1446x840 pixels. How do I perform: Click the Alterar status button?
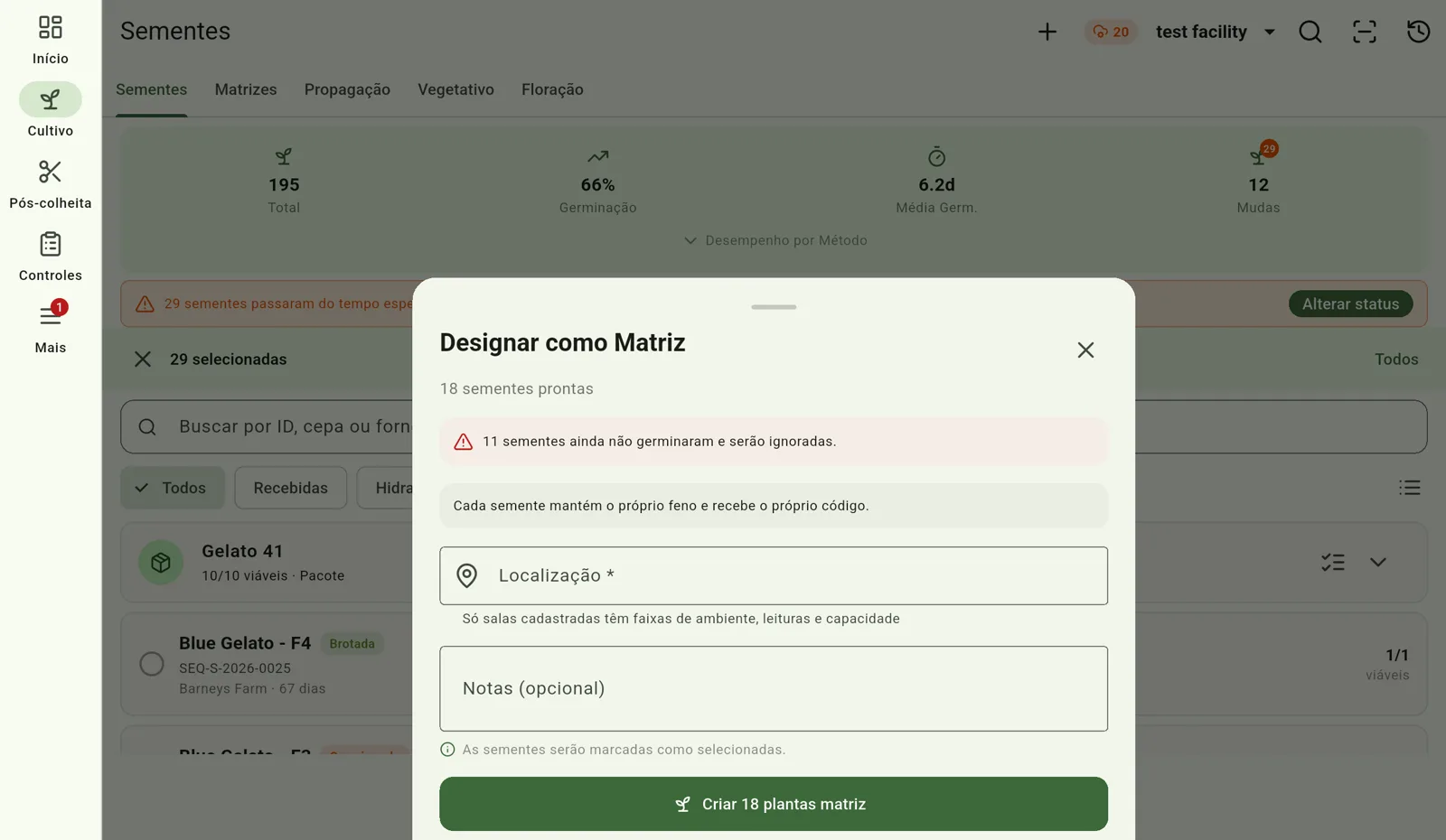click(1350, 303)
